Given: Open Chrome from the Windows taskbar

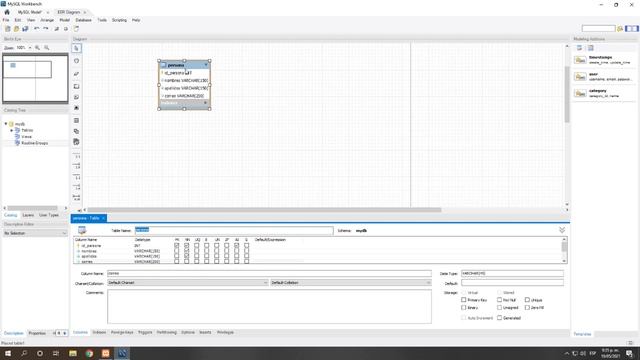Looking at the screenshot, I should (89, 353).
